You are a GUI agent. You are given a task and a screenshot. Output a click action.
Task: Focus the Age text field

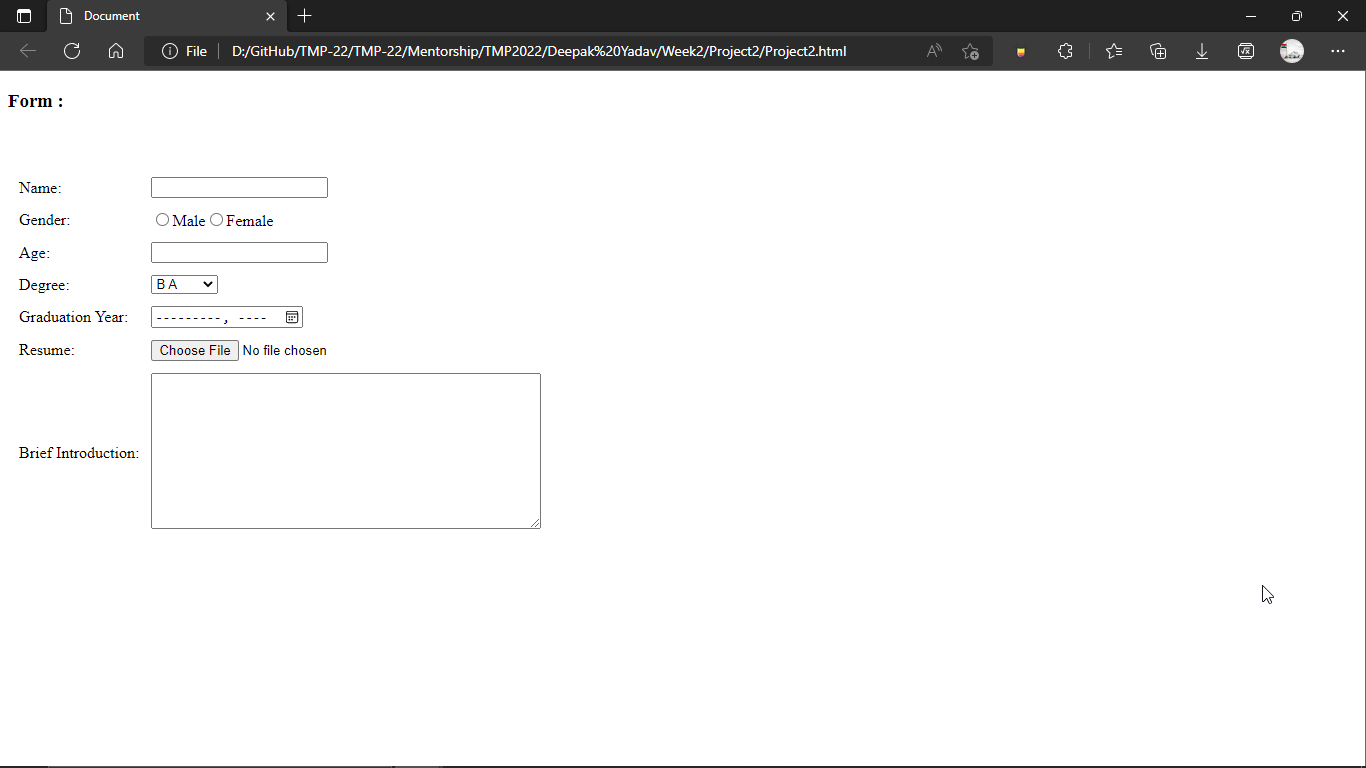pos(239,253)
